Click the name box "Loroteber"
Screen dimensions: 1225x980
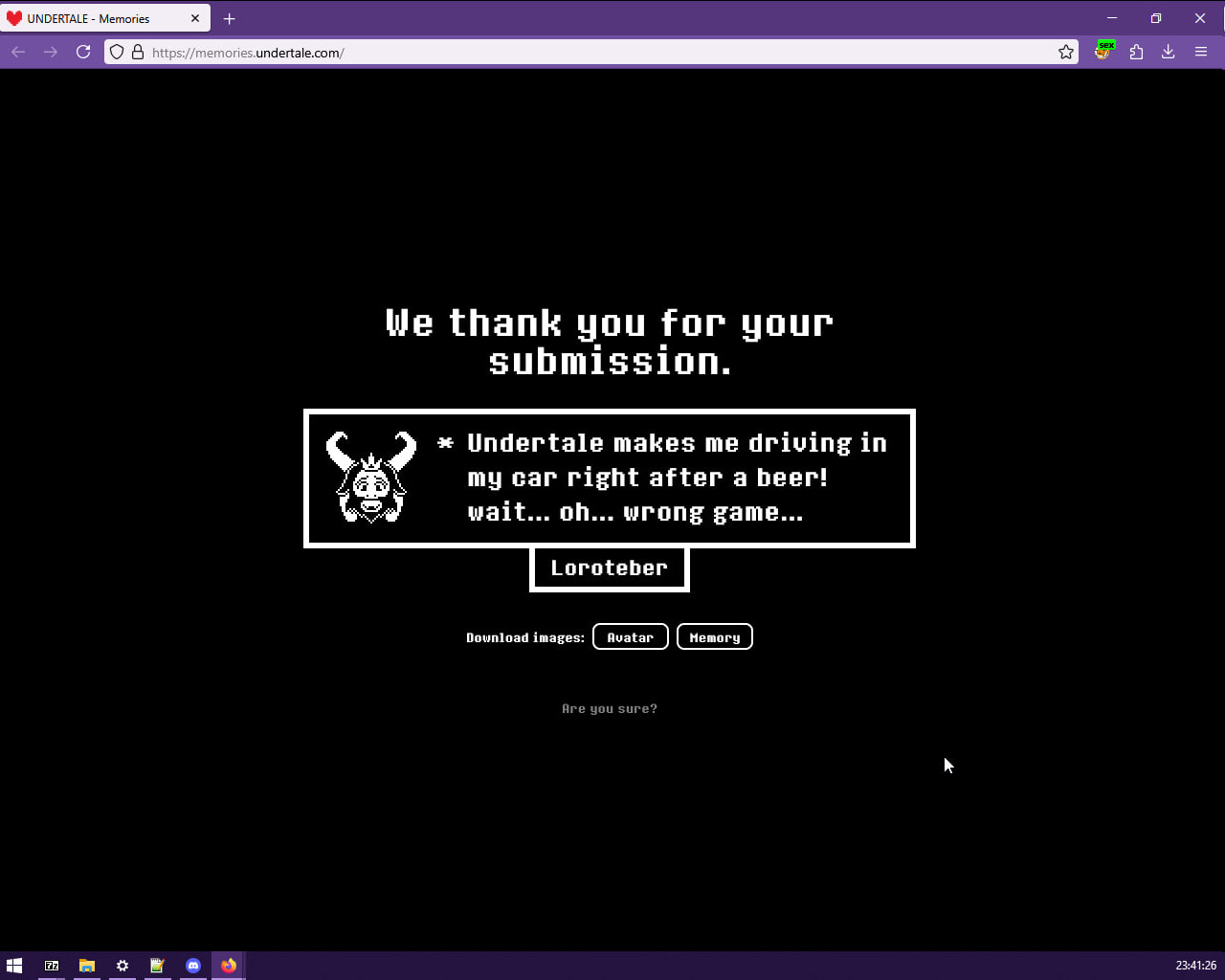610,568
